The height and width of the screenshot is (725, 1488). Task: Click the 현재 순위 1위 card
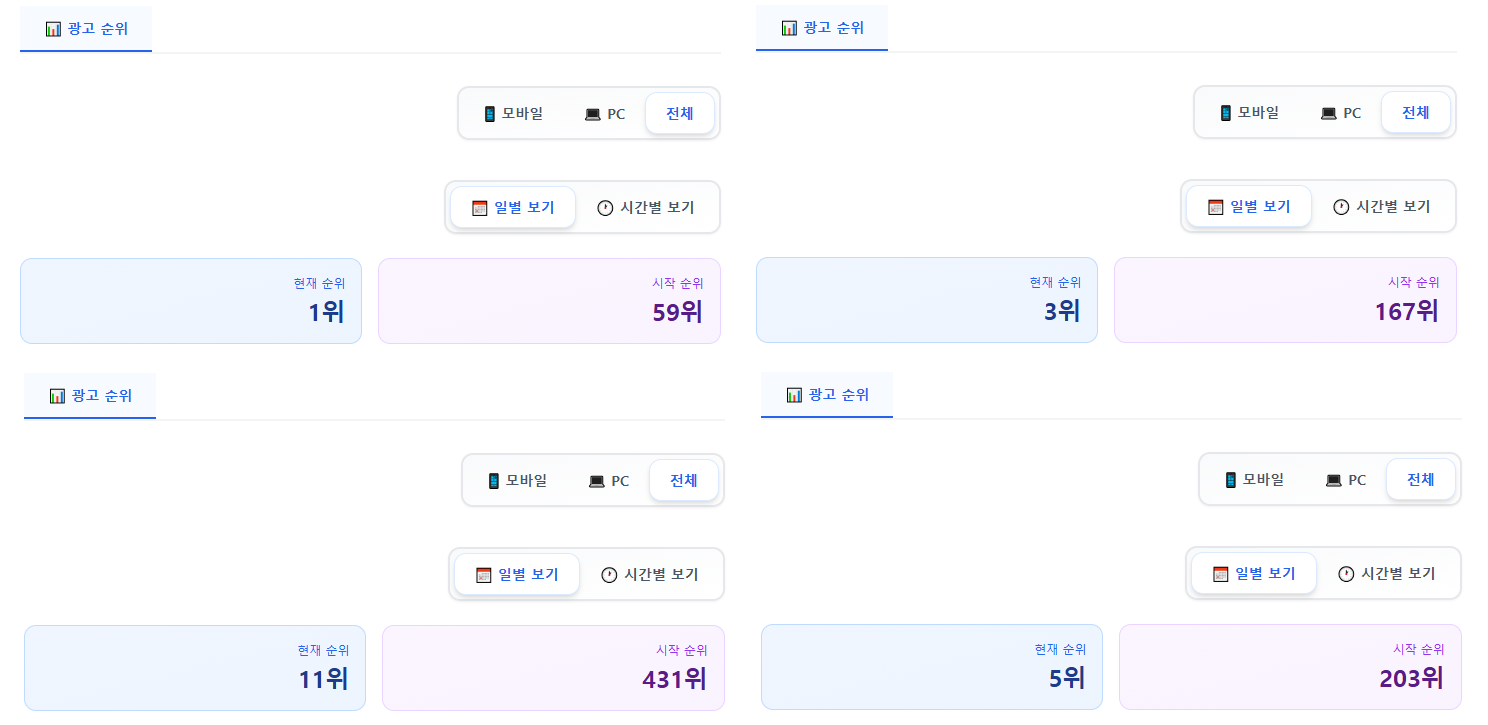[x=191, y=301]
